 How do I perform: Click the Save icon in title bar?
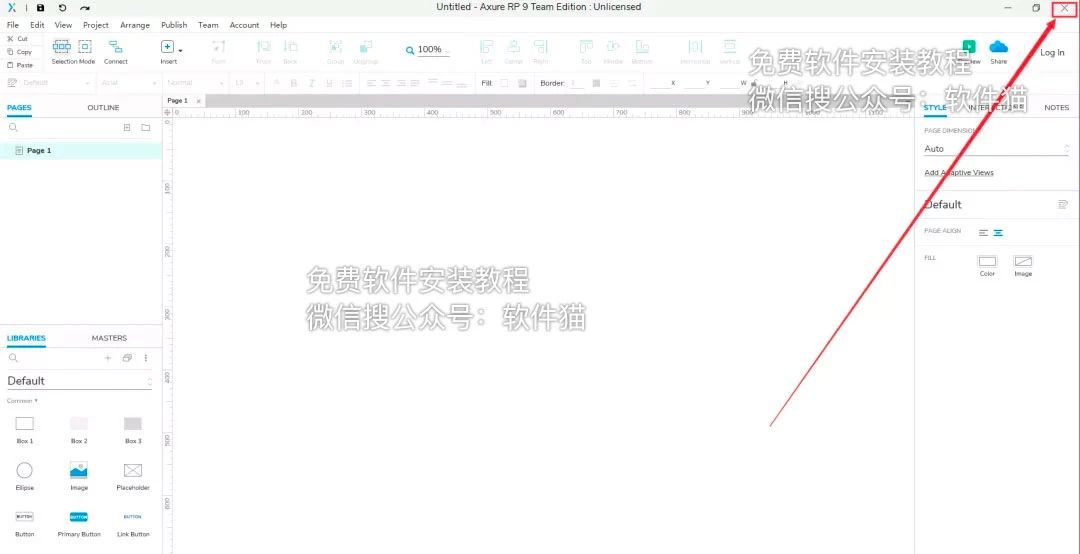point(40,8)
